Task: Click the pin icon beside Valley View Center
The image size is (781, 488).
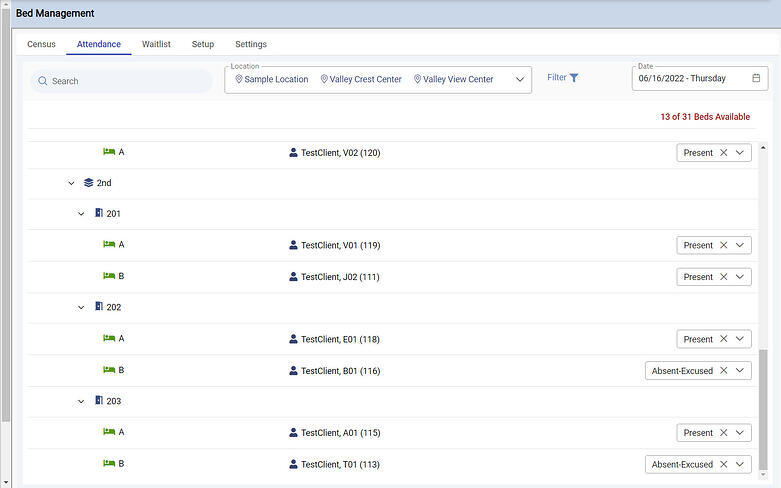Action: point(417,79)
